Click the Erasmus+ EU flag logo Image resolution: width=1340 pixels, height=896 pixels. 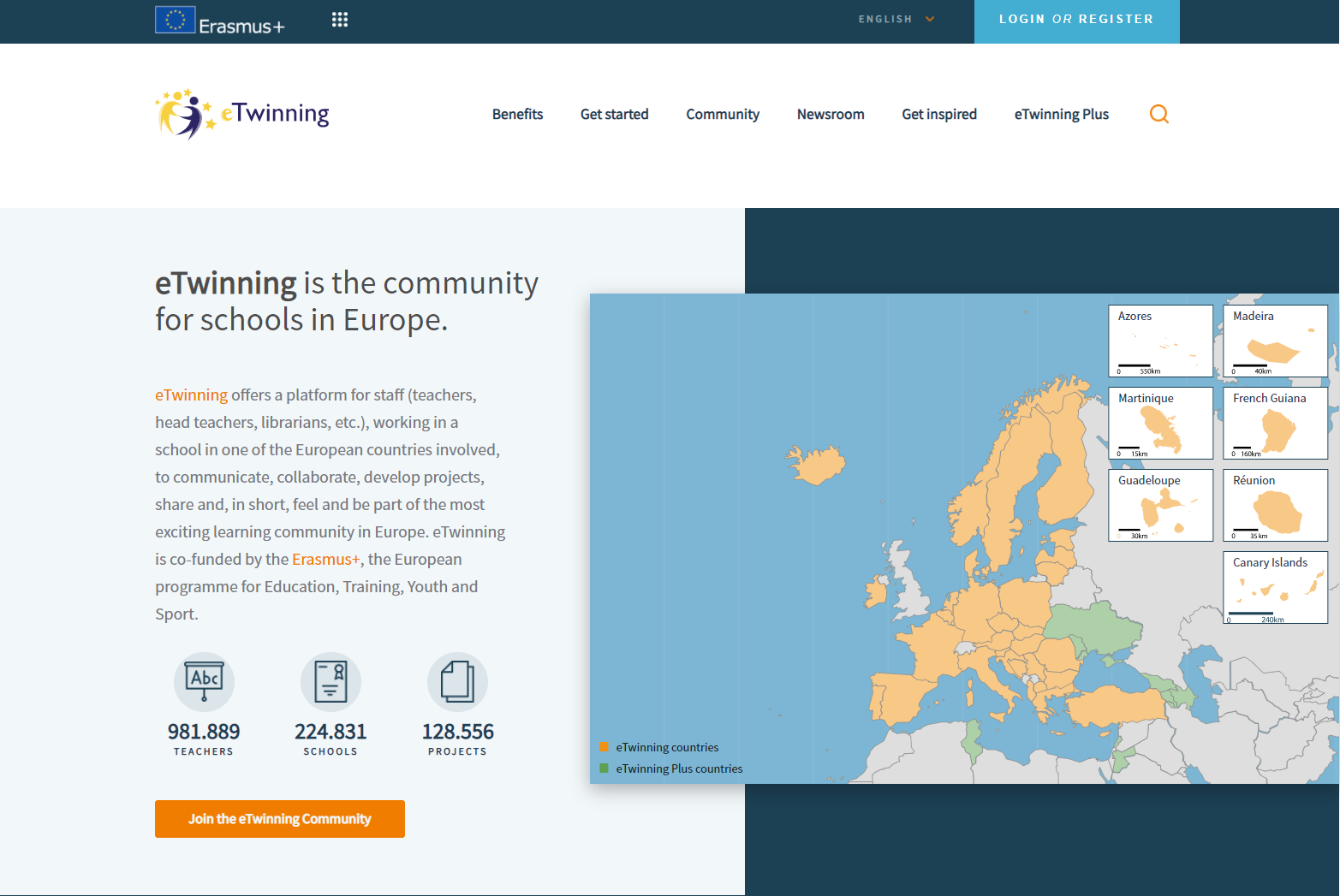coord(176,20)
